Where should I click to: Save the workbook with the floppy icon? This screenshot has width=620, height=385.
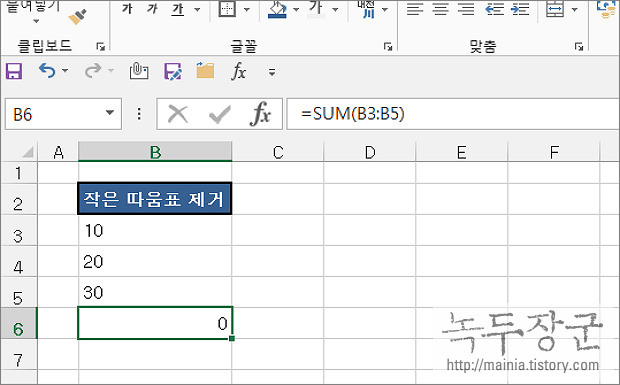coord(14,72)
